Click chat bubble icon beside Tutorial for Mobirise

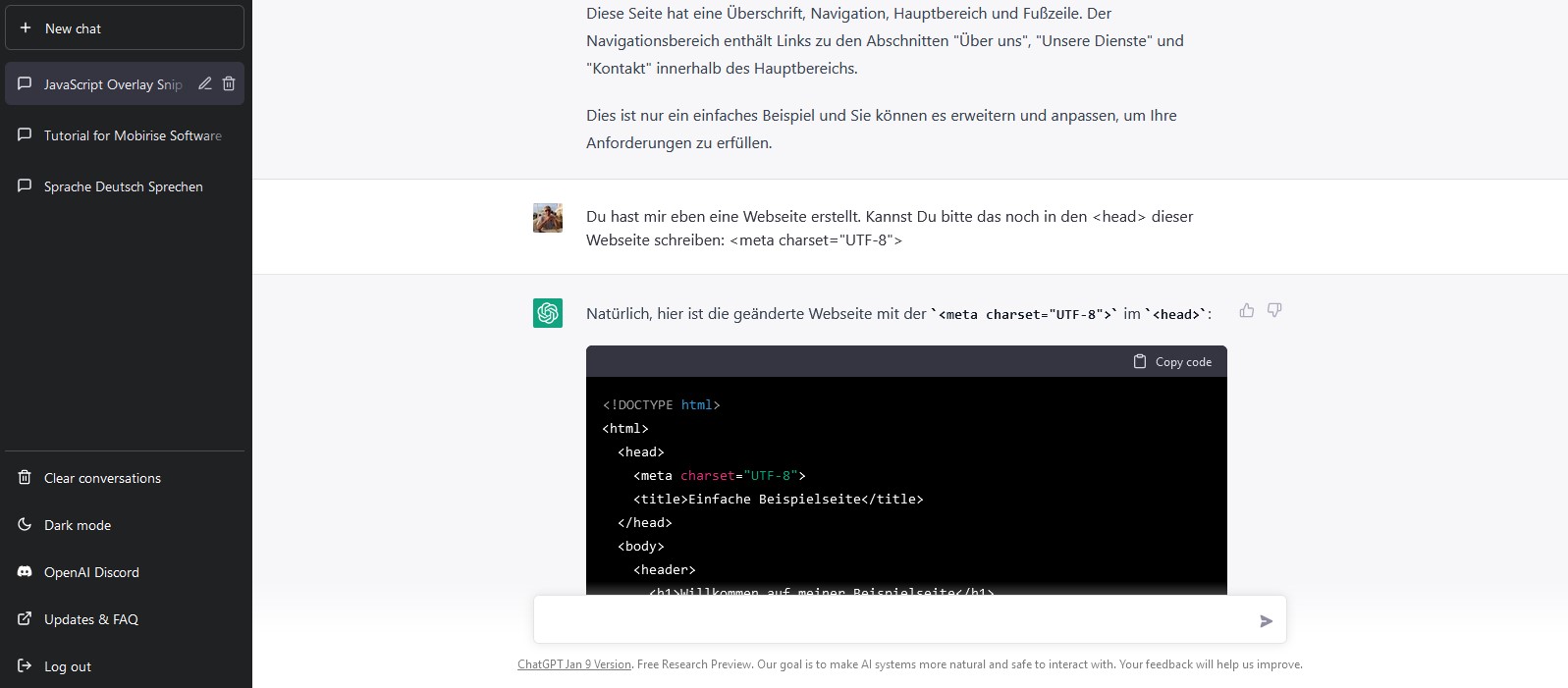[25, 134]
